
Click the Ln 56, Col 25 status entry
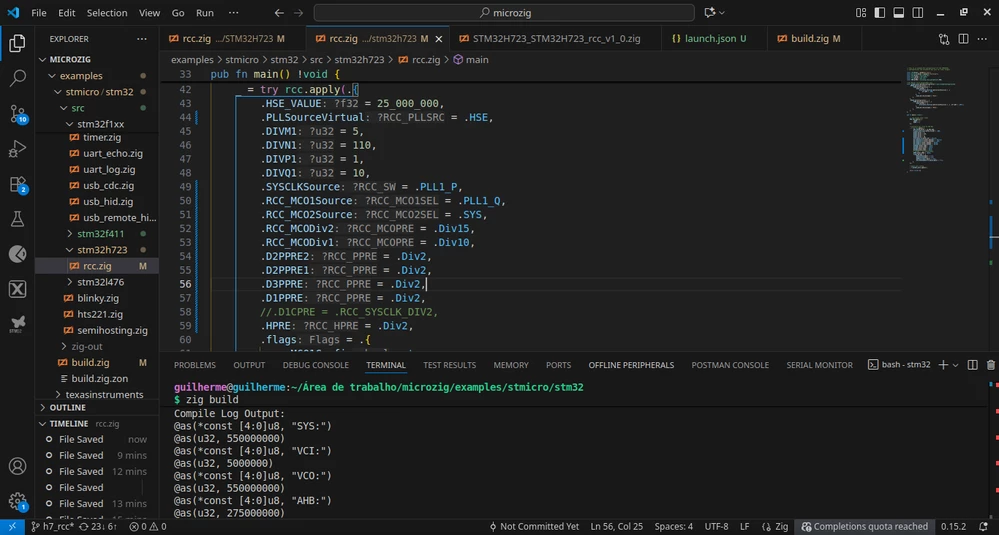pos(617,527)
